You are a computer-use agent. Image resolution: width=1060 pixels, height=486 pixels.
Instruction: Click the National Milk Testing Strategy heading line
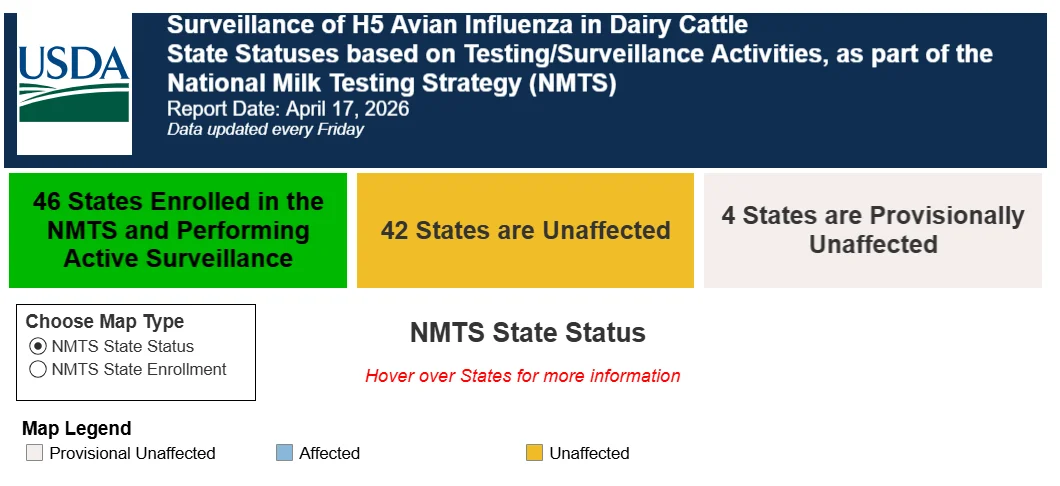coord(391,84)
